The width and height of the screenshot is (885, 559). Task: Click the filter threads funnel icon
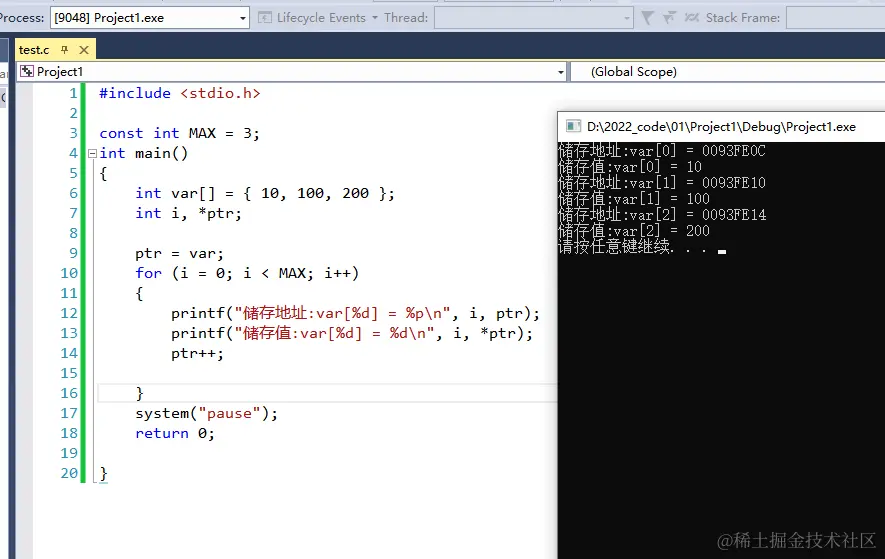click(647, 18)
